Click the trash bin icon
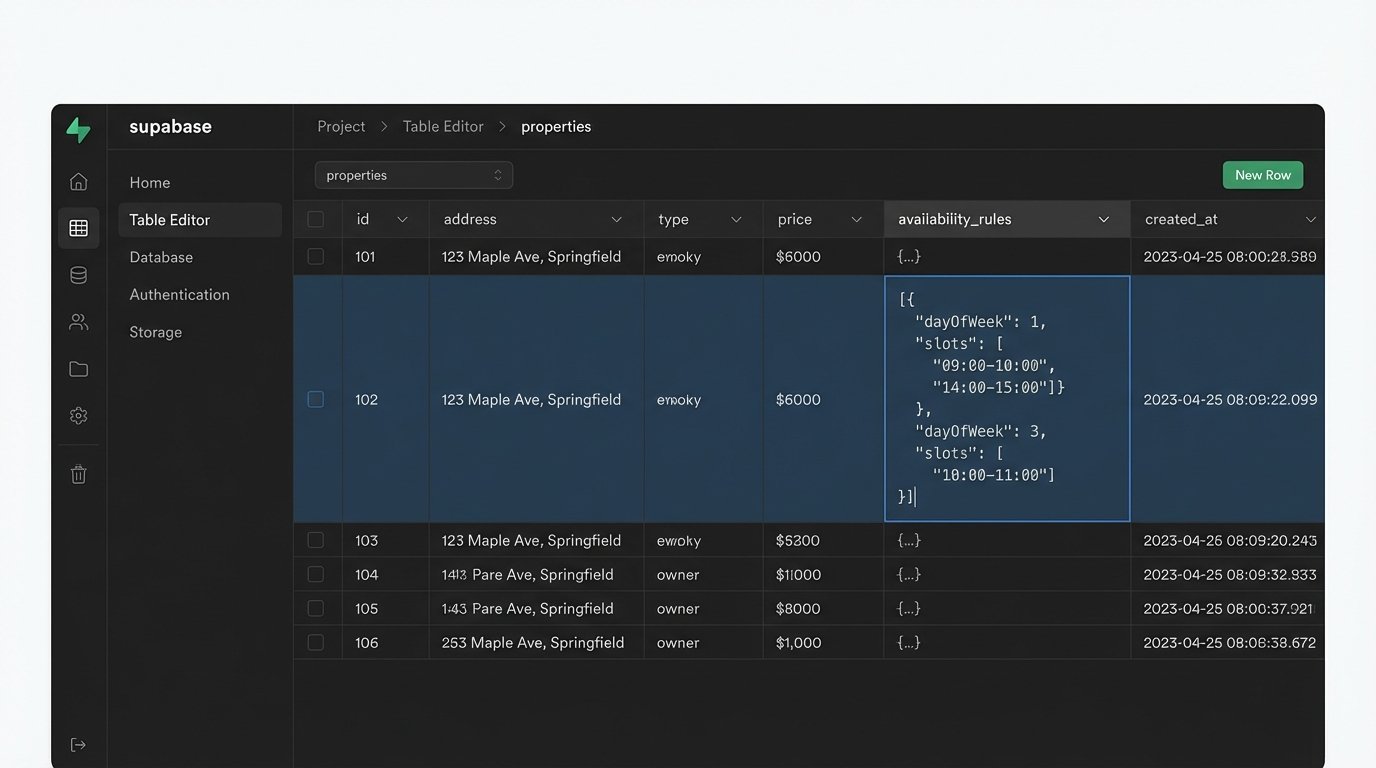The image size is (1376, 768). pos(78,474)
